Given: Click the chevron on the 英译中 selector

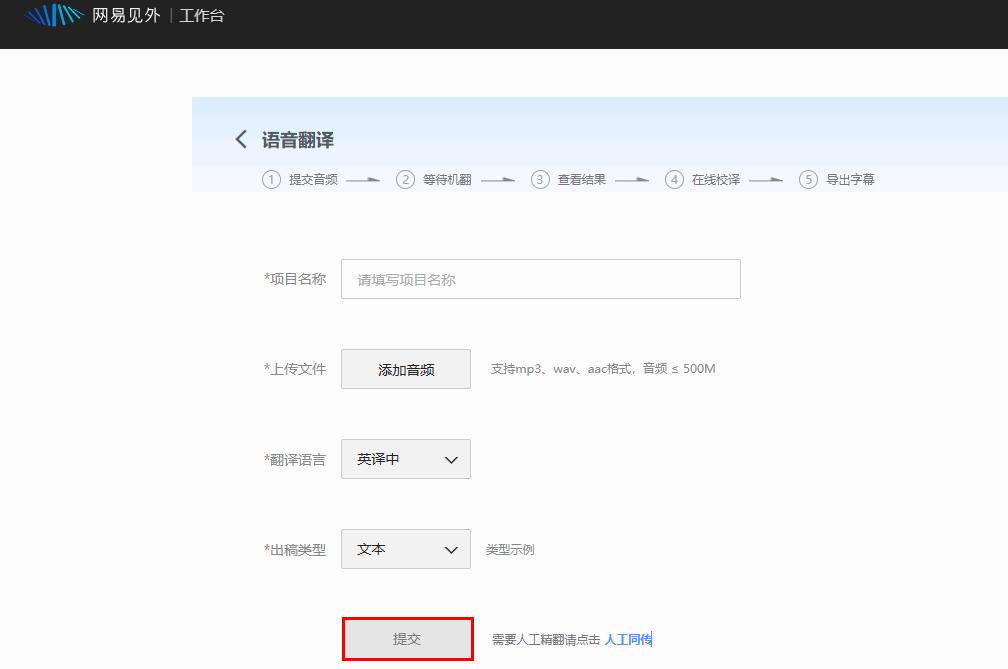Looking at the screenshot, I should (451, 459).
